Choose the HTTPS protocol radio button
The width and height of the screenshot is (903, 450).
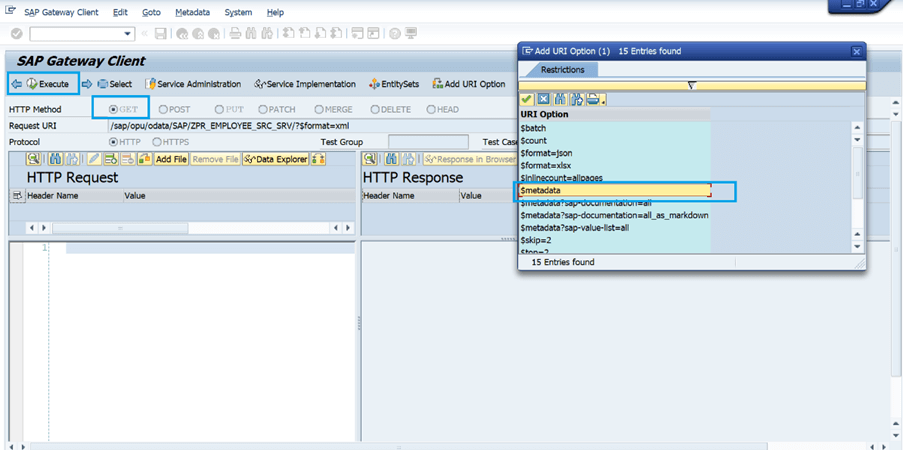(157, 142)
